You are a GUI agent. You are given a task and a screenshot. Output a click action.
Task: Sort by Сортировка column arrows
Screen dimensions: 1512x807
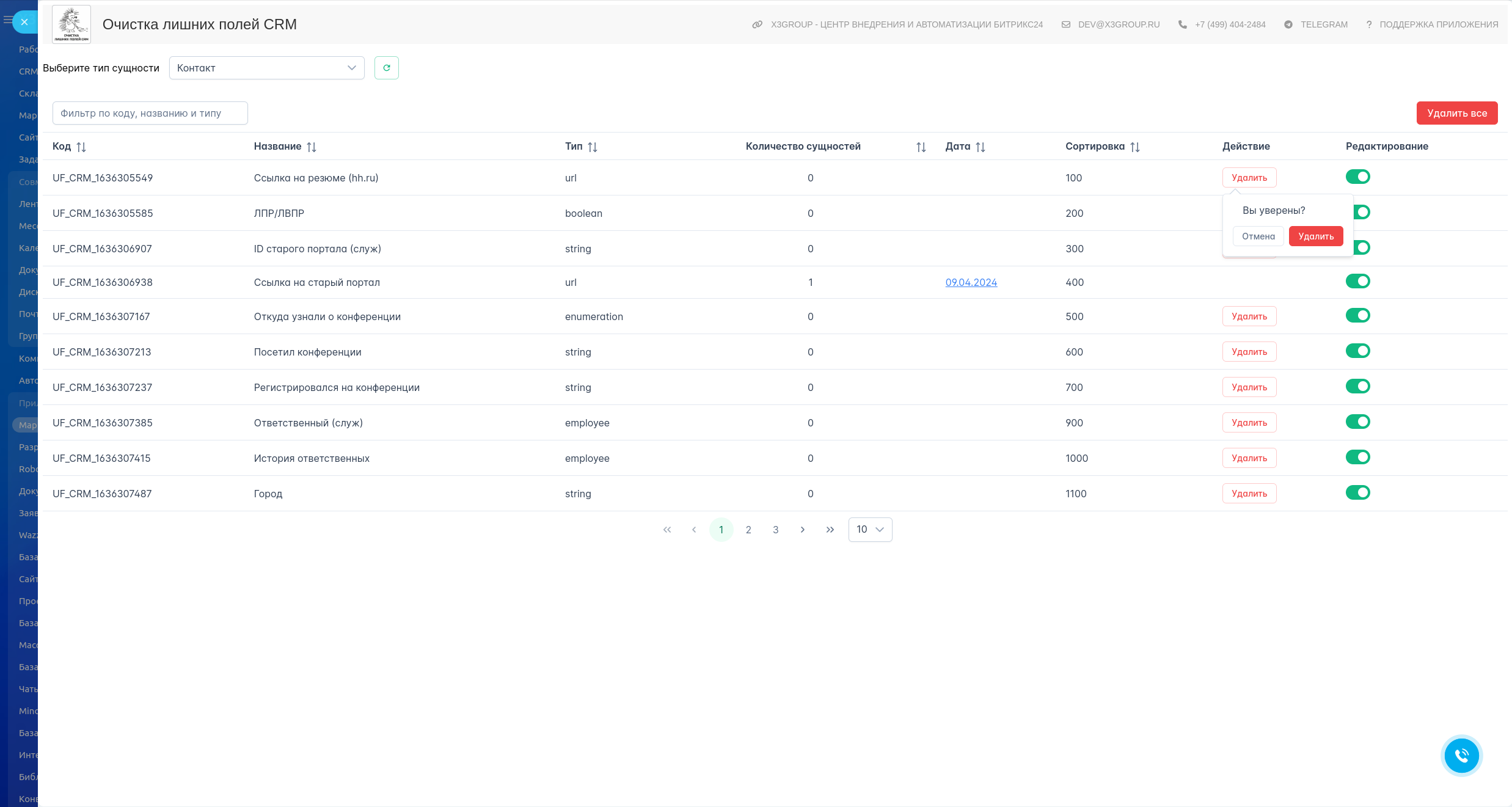pos(1134,147)
